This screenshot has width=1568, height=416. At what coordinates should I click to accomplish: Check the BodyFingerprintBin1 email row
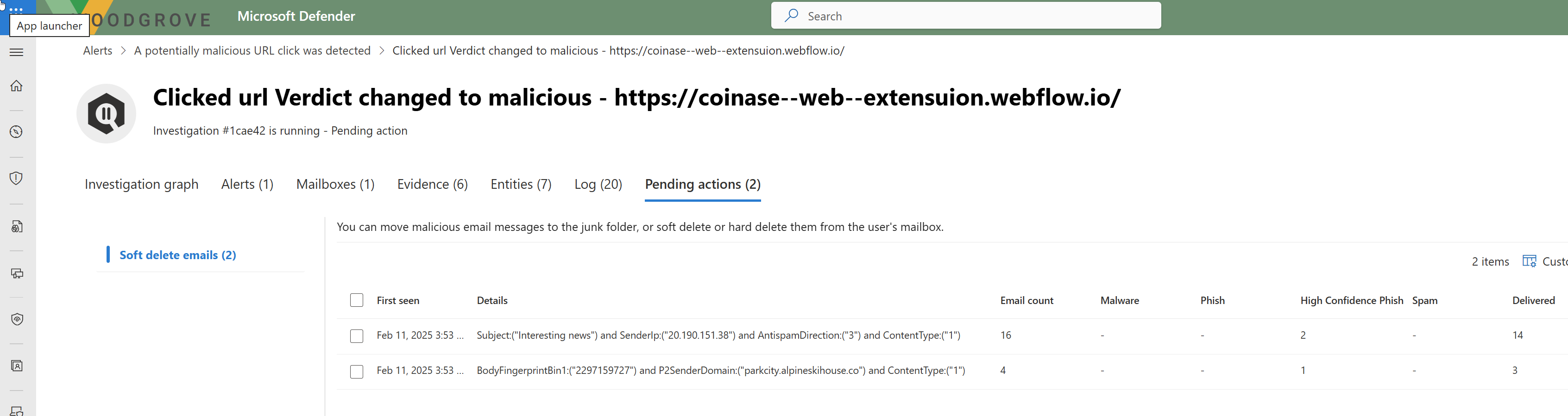[357, 371]
